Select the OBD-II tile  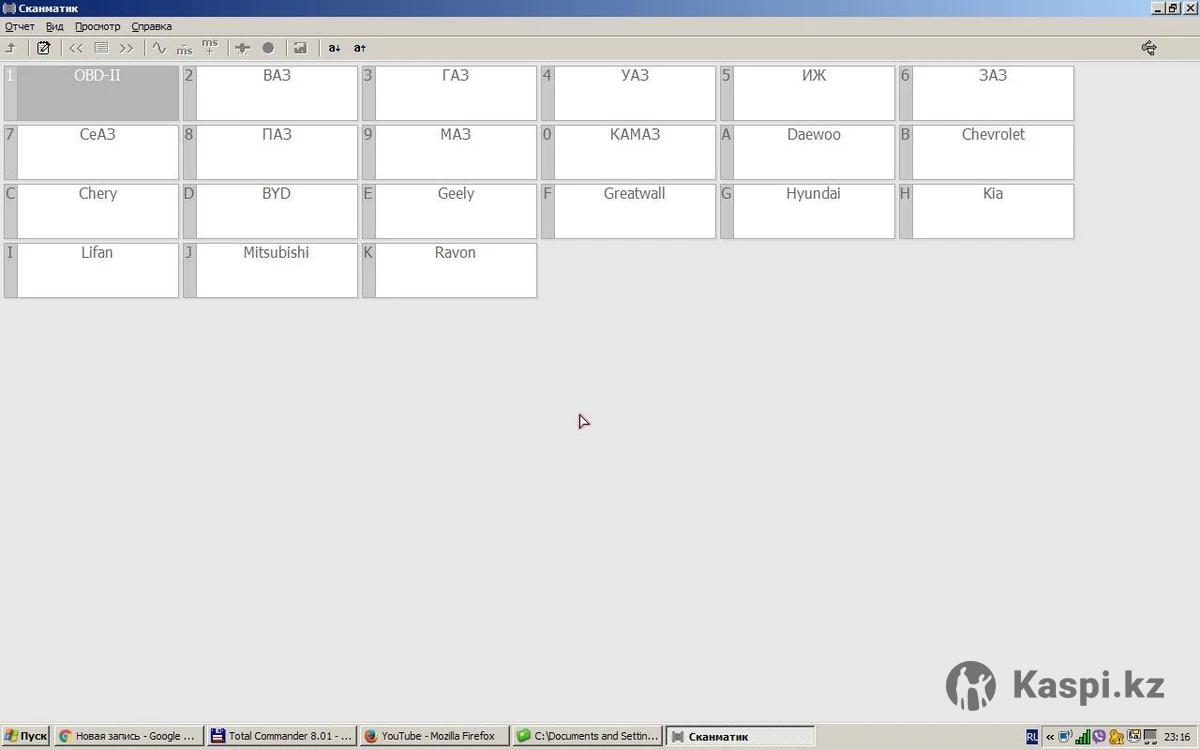[x=91, y=93]
